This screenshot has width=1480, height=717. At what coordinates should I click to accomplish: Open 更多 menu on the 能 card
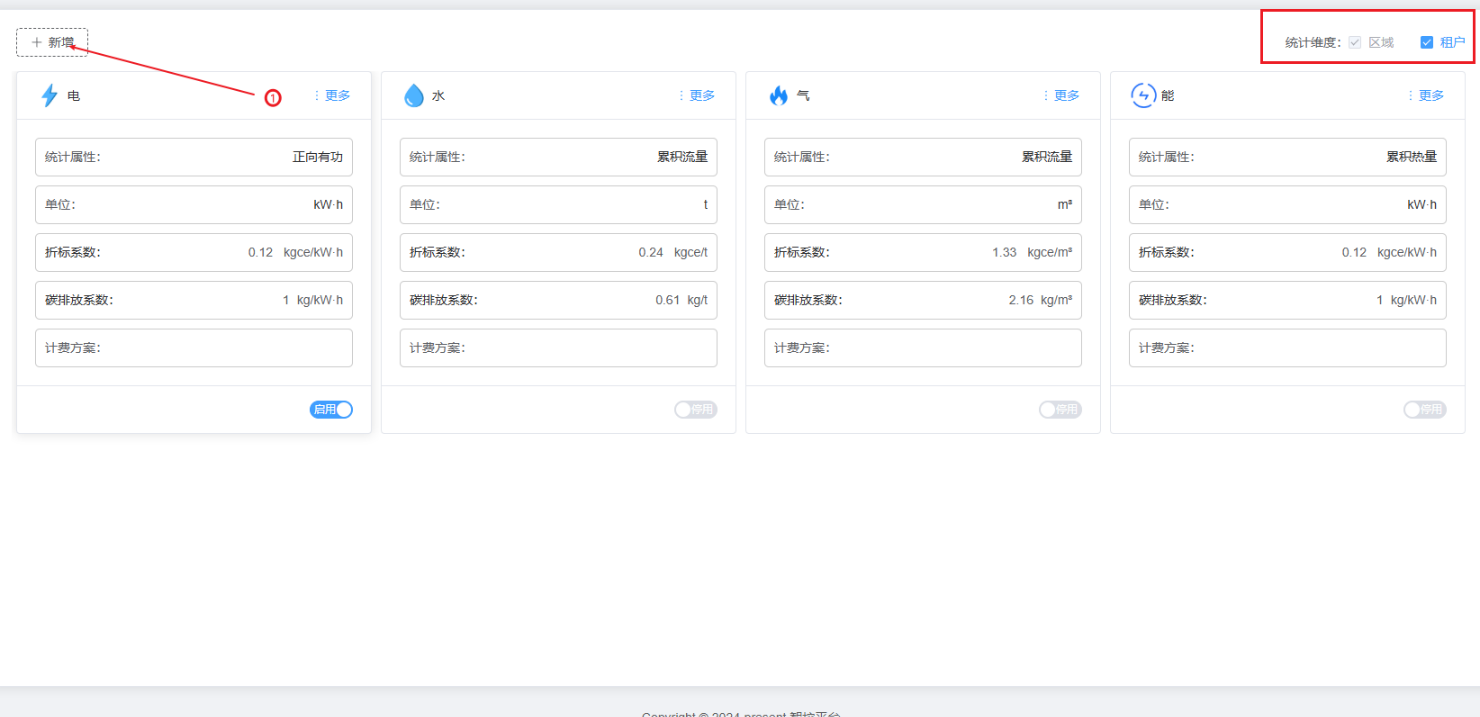[x=1426, y=96]
